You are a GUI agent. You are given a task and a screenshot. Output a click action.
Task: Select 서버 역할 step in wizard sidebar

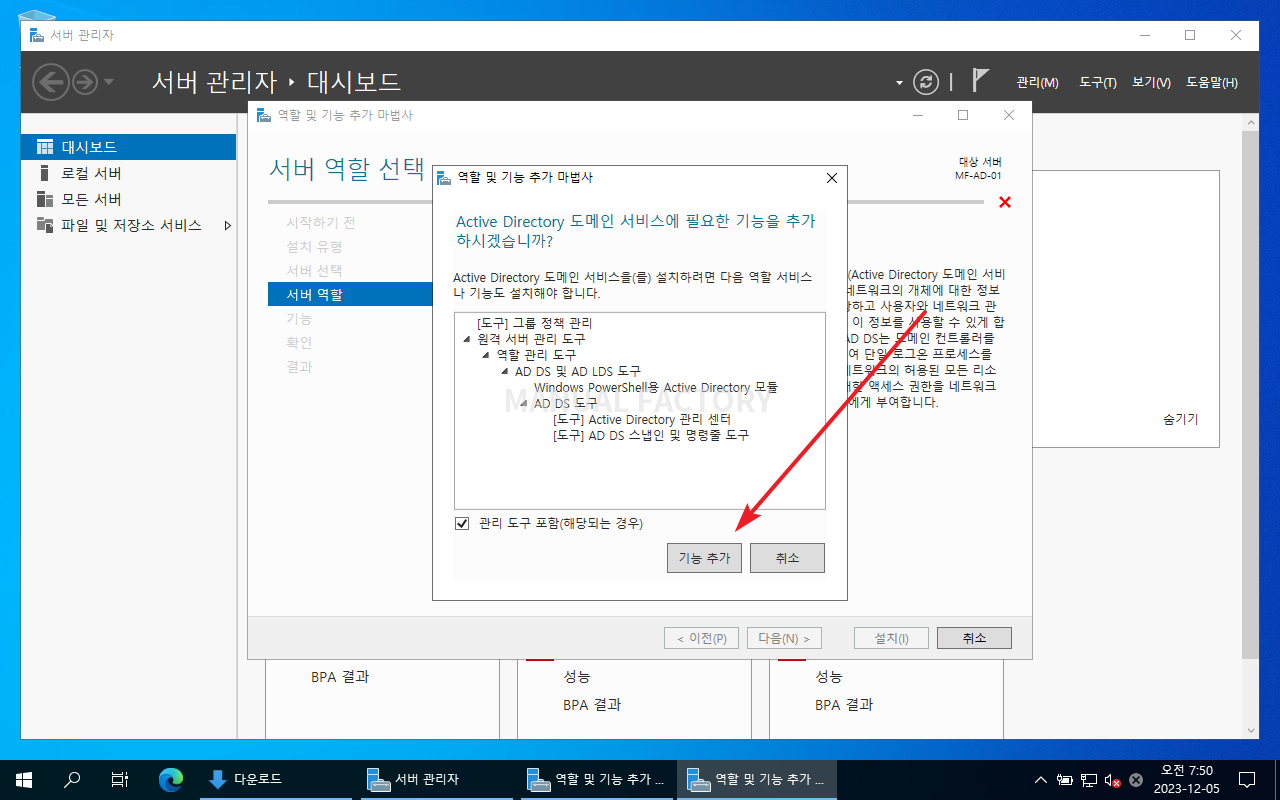tap(349, 294)
